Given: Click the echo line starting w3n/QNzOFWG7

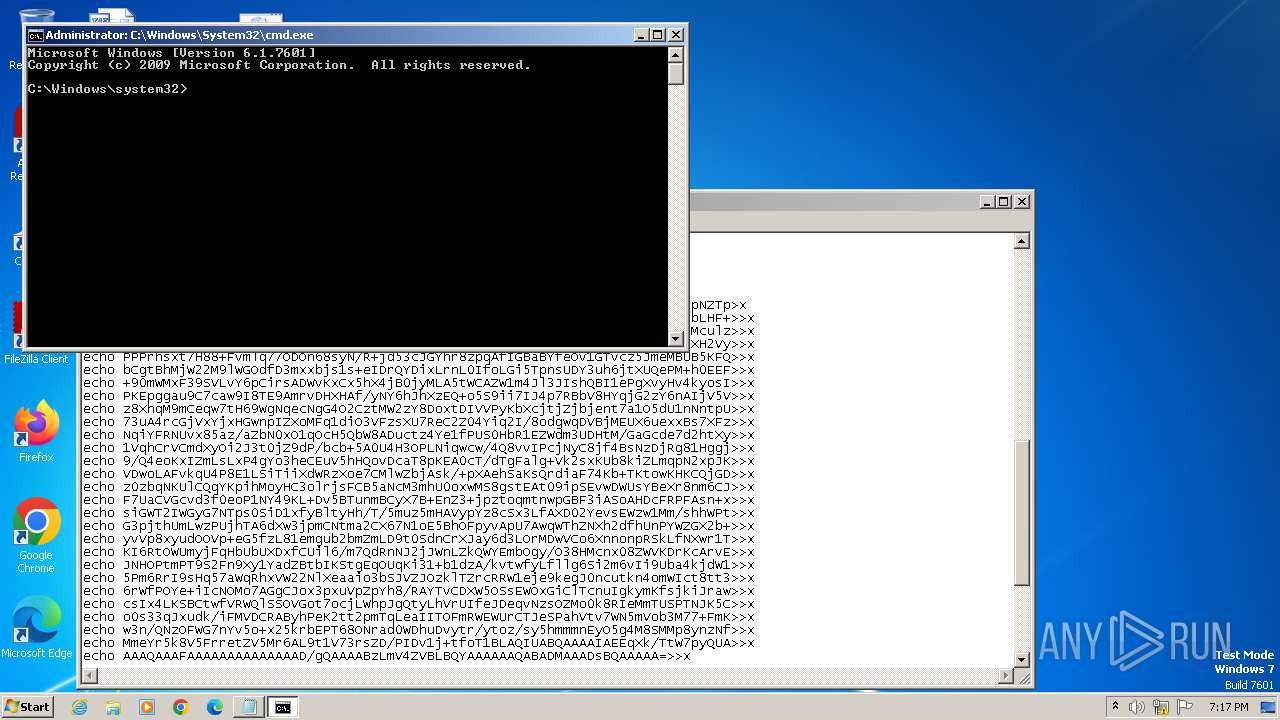Looking at the screenshot, I should 419,630.
